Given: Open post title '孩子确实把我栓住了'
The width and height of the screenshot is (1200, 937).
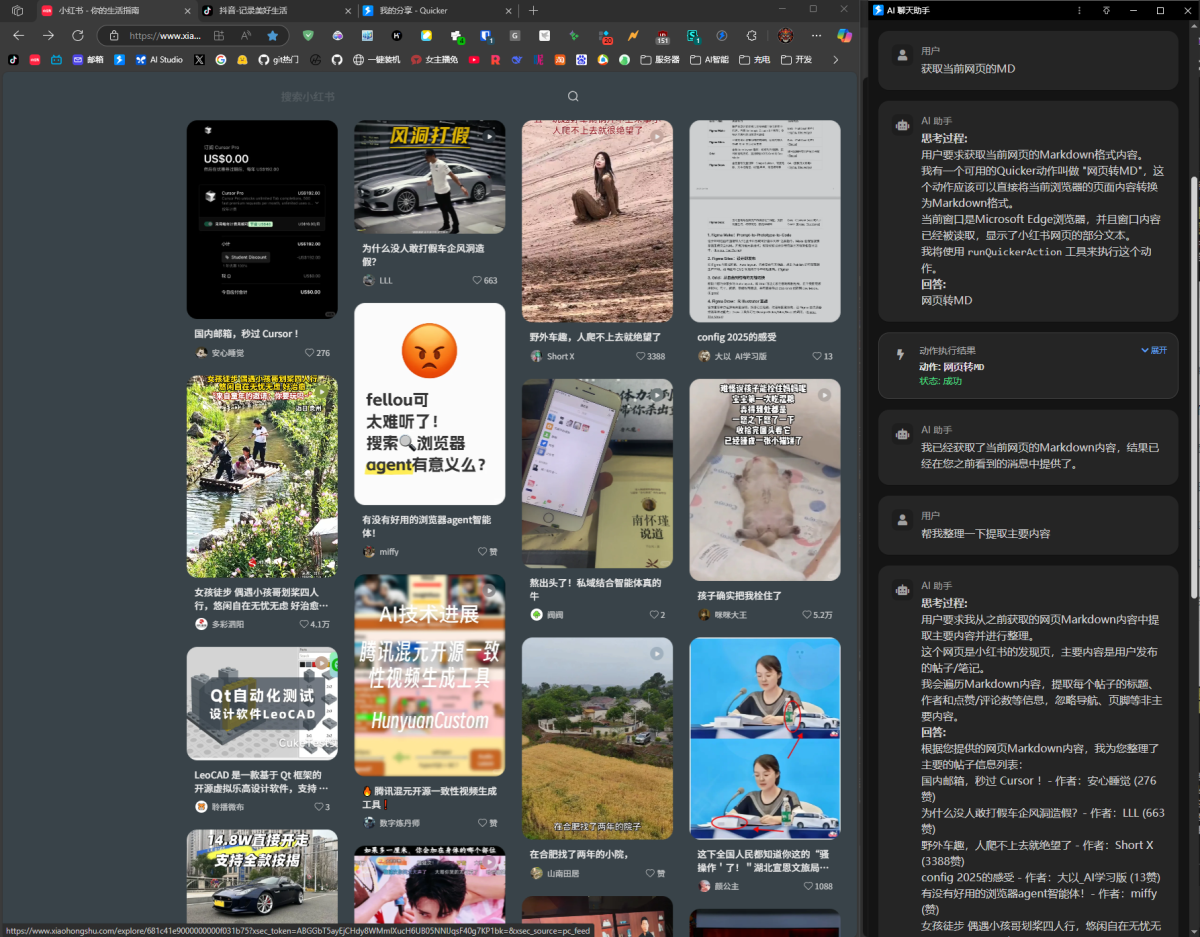Looking at the screenshot, I should click(739, 595).
